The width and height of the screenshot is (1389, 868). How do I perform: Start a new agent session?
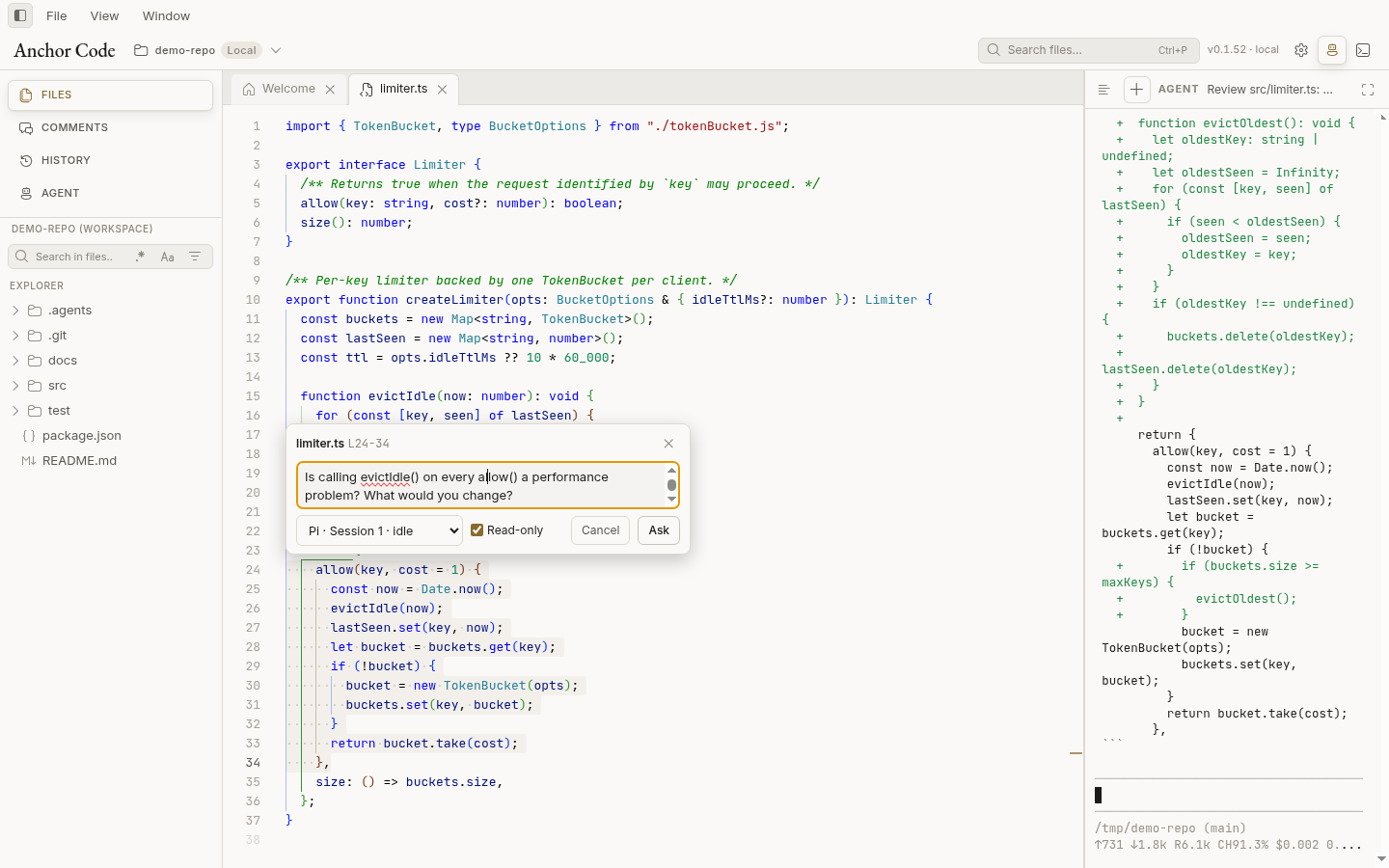point(1136,90)
